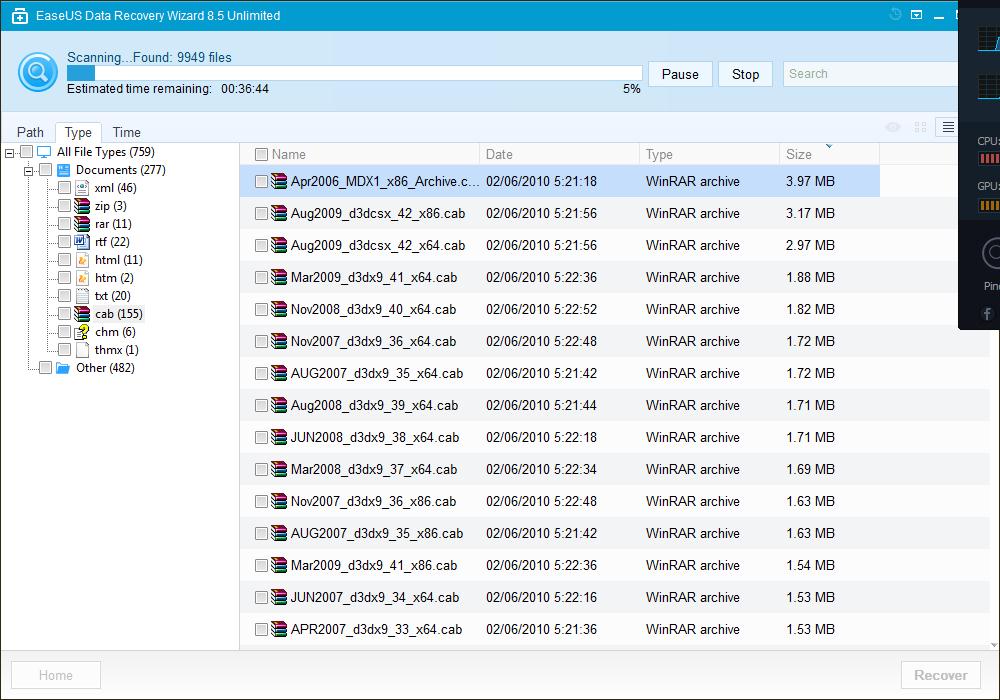Image resolution: width=1000 pixels, height=700 pixels.
Task: Check the All File Types tree checkbox
Action: pyautogui.click(x=26, y=152)
